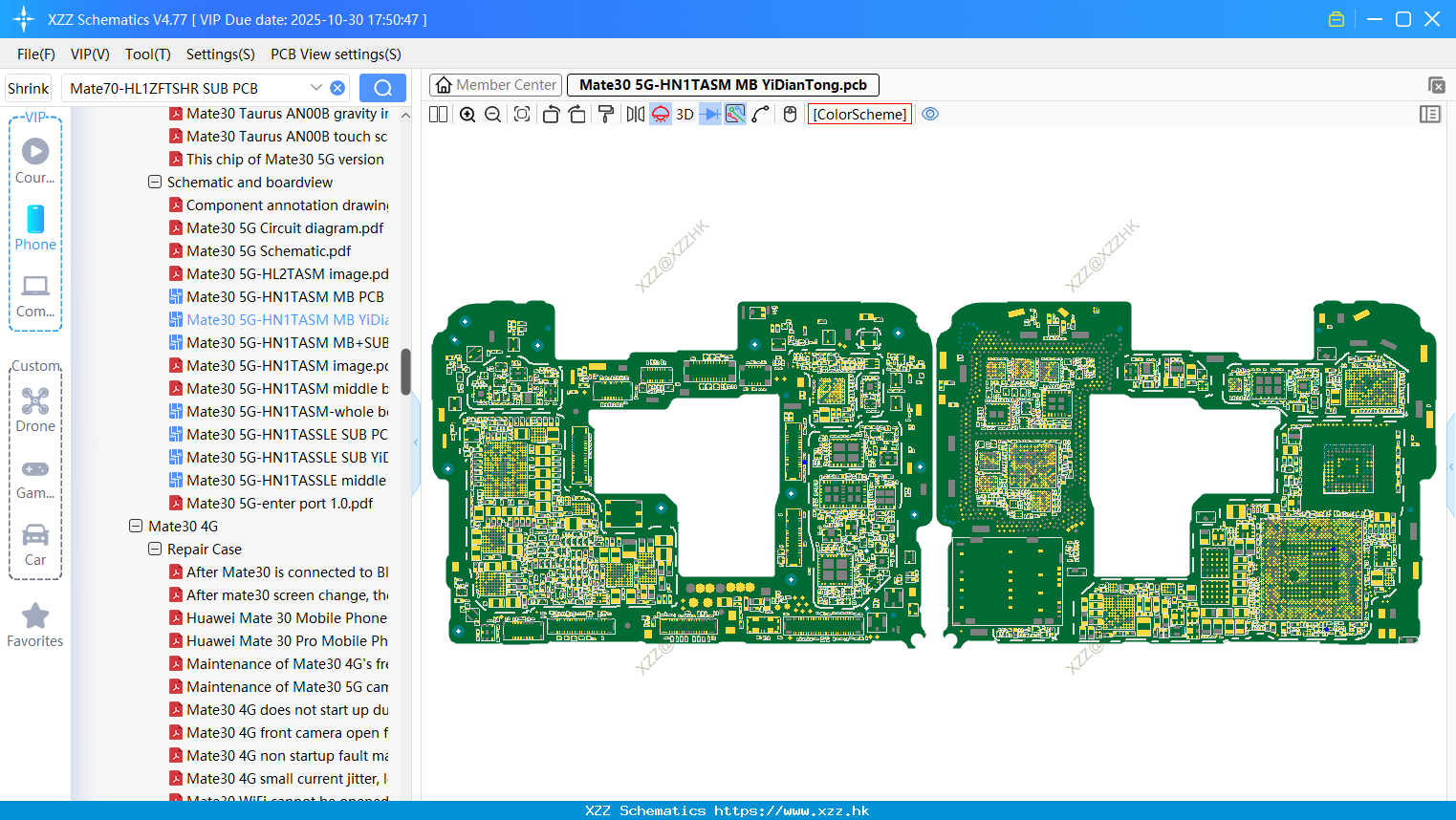Open Member Center home tab
The image size is (1456, 820).
(x=495, y=85)
